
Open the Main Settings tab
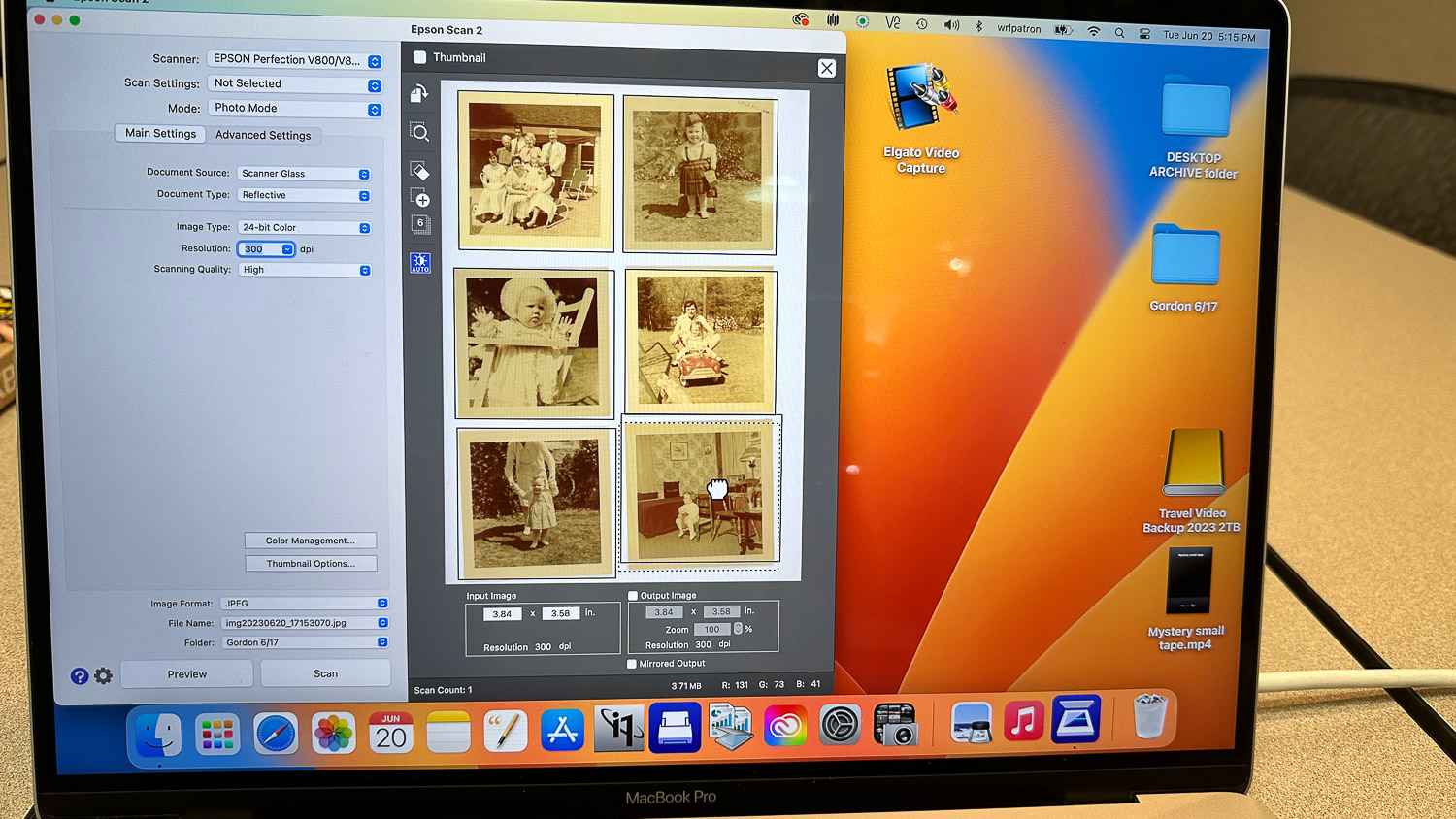[x=159, y=133]
